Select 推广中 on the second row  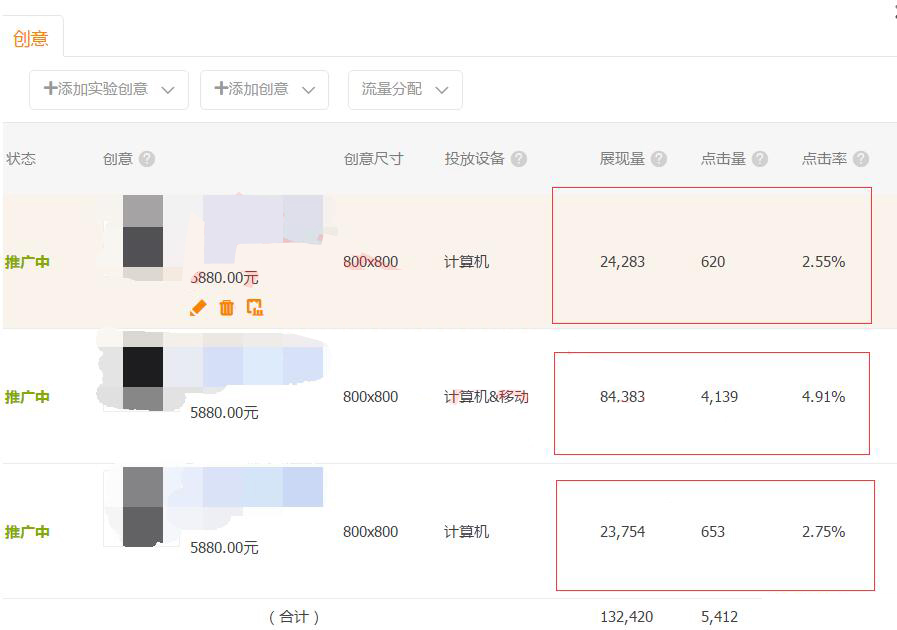28,396
